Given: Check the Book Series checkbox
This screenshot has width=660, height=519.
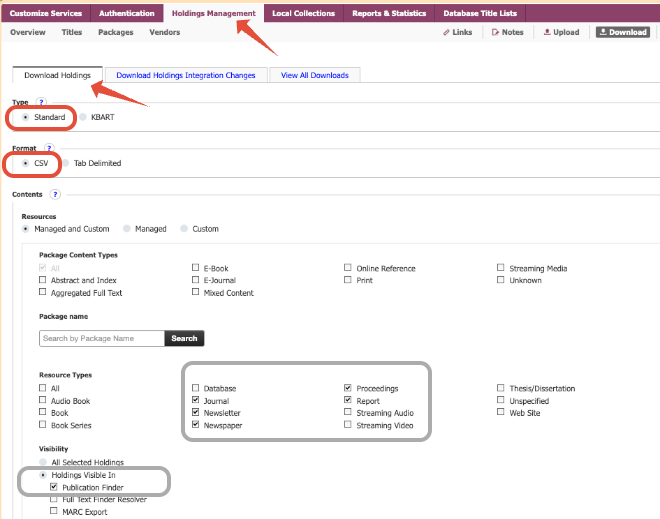Looking at the screenshot, I should tap(43, 425).
